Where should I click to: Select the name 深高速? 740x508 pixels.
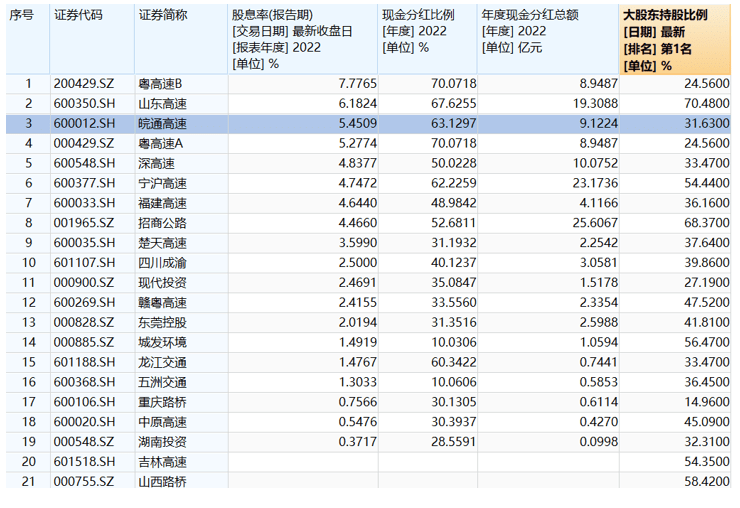157,163
